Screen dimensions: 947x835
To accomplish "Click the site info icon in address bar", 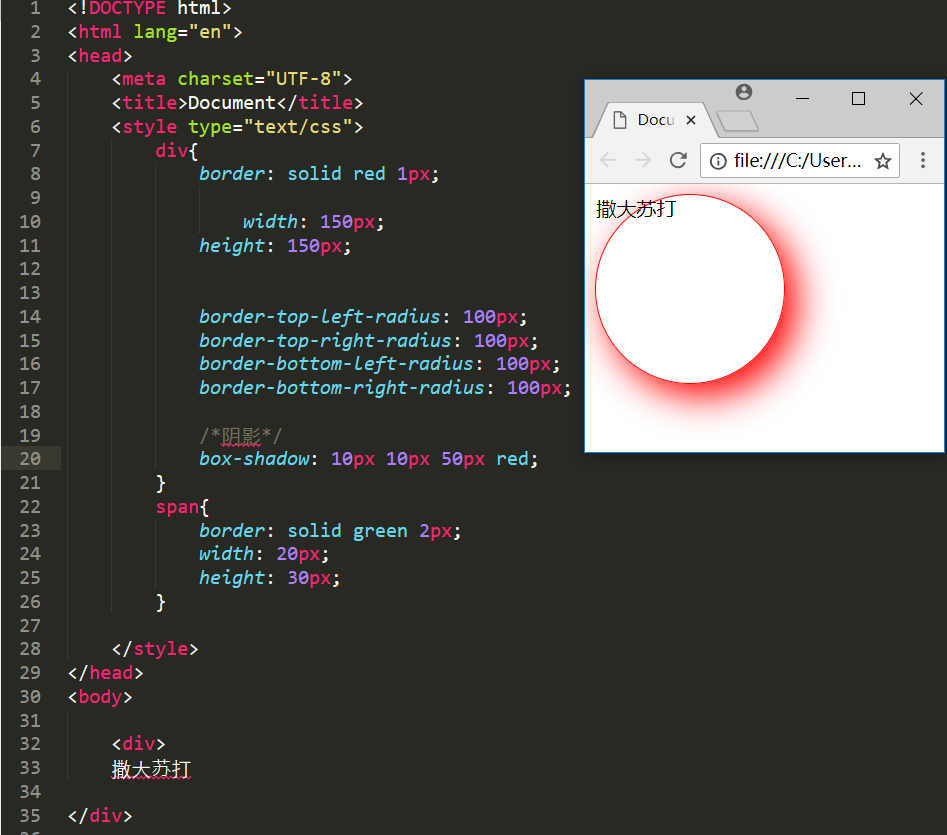I will click(718, 161).
